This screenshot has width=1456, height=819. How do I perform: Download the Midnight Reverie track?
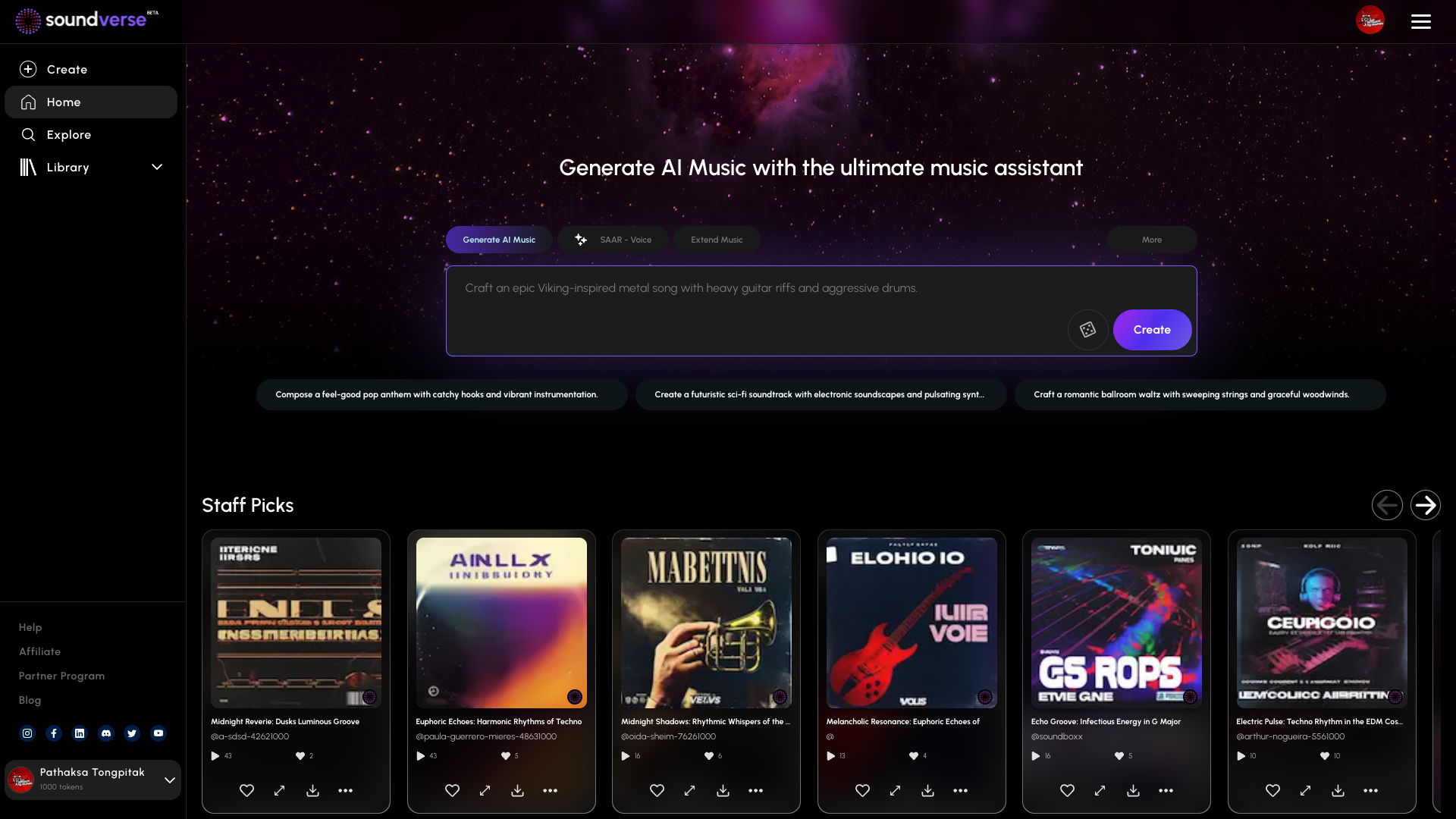[312, 790]
